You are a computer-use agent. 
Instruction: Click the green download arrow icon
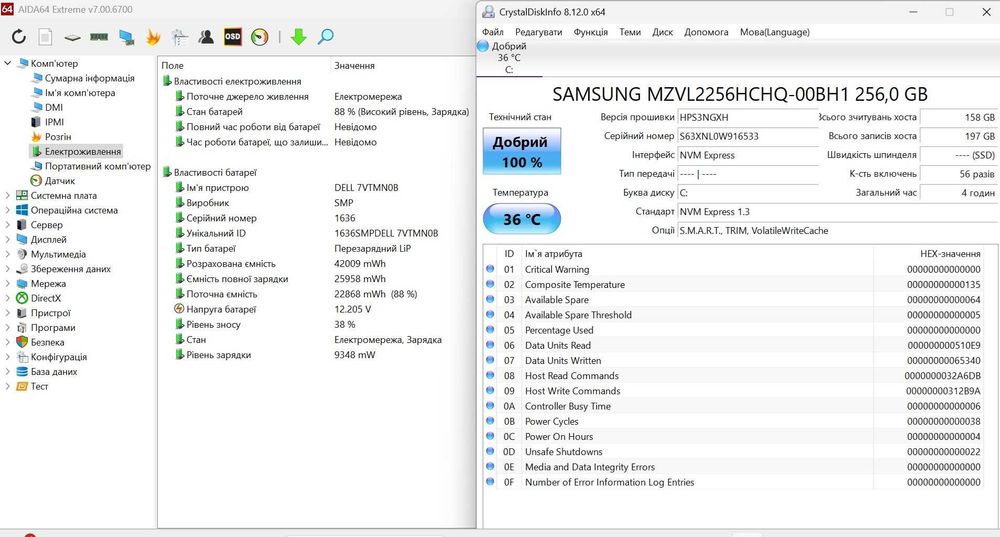(x=298, y=37)
